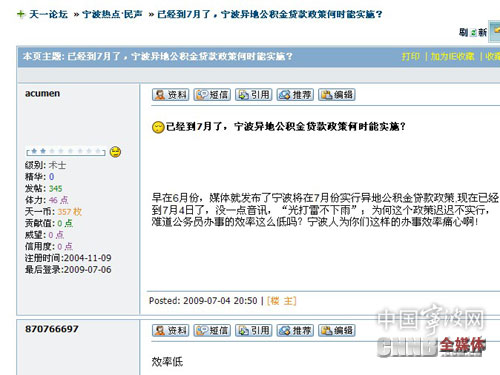Open user 870766697's profile name
The image size is (500, 375).
[52, 329]
